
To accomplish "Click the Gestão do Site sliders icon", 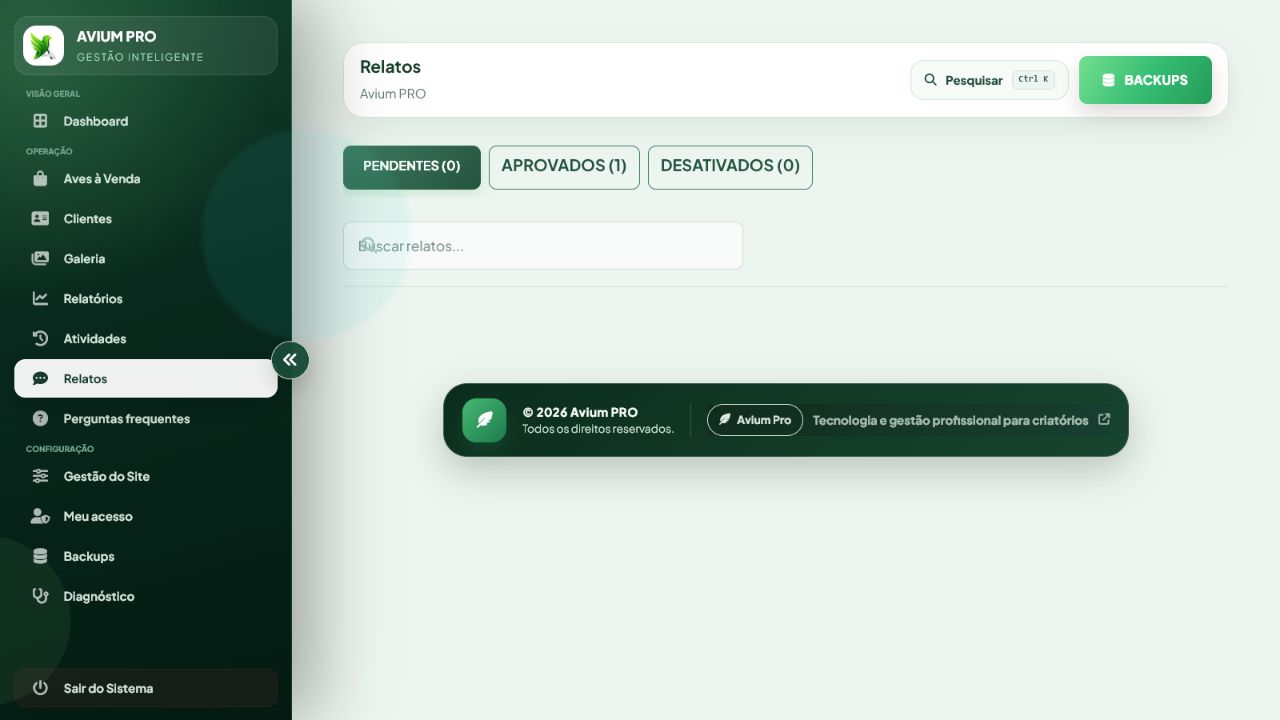I will tap(40, 476).
